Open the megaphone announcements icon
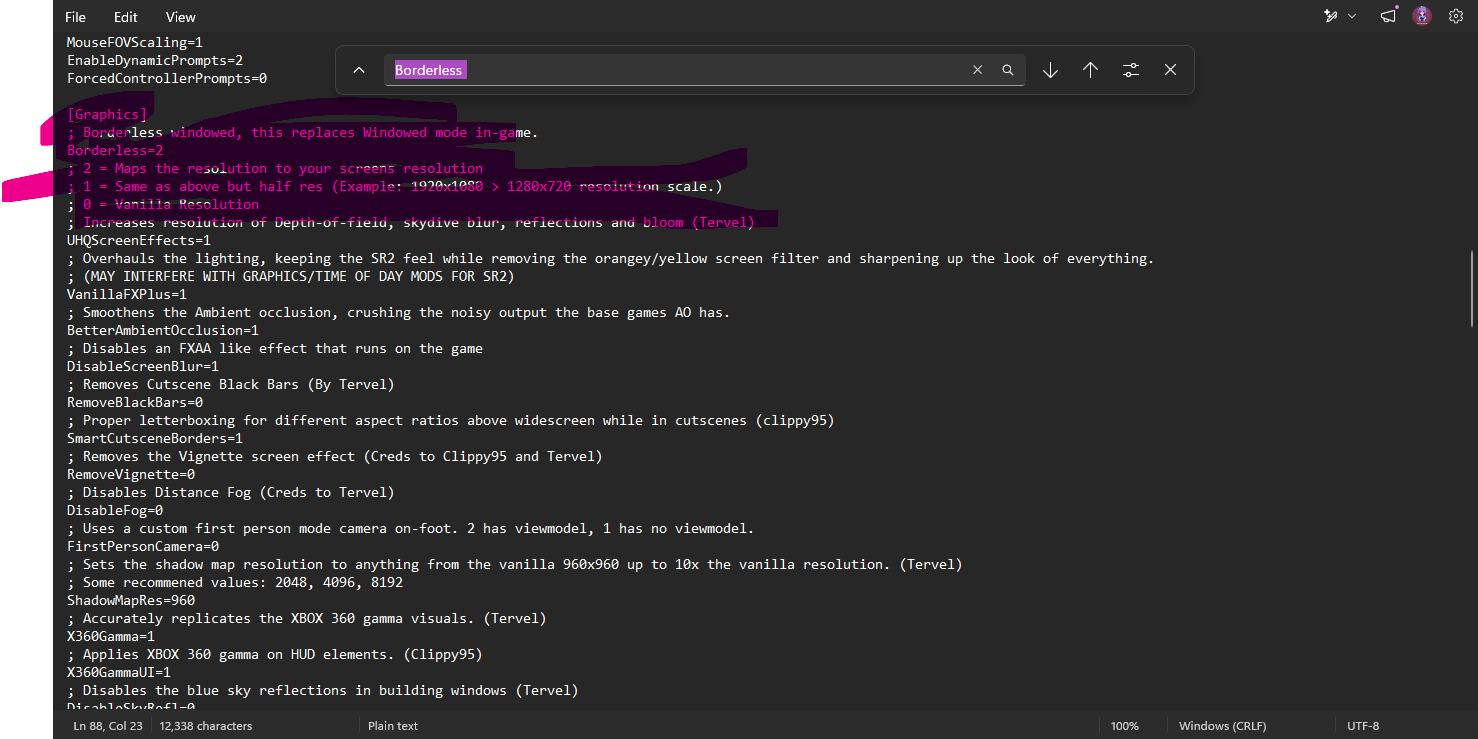Screen dimensions: 1478x739 (1389, 15)
